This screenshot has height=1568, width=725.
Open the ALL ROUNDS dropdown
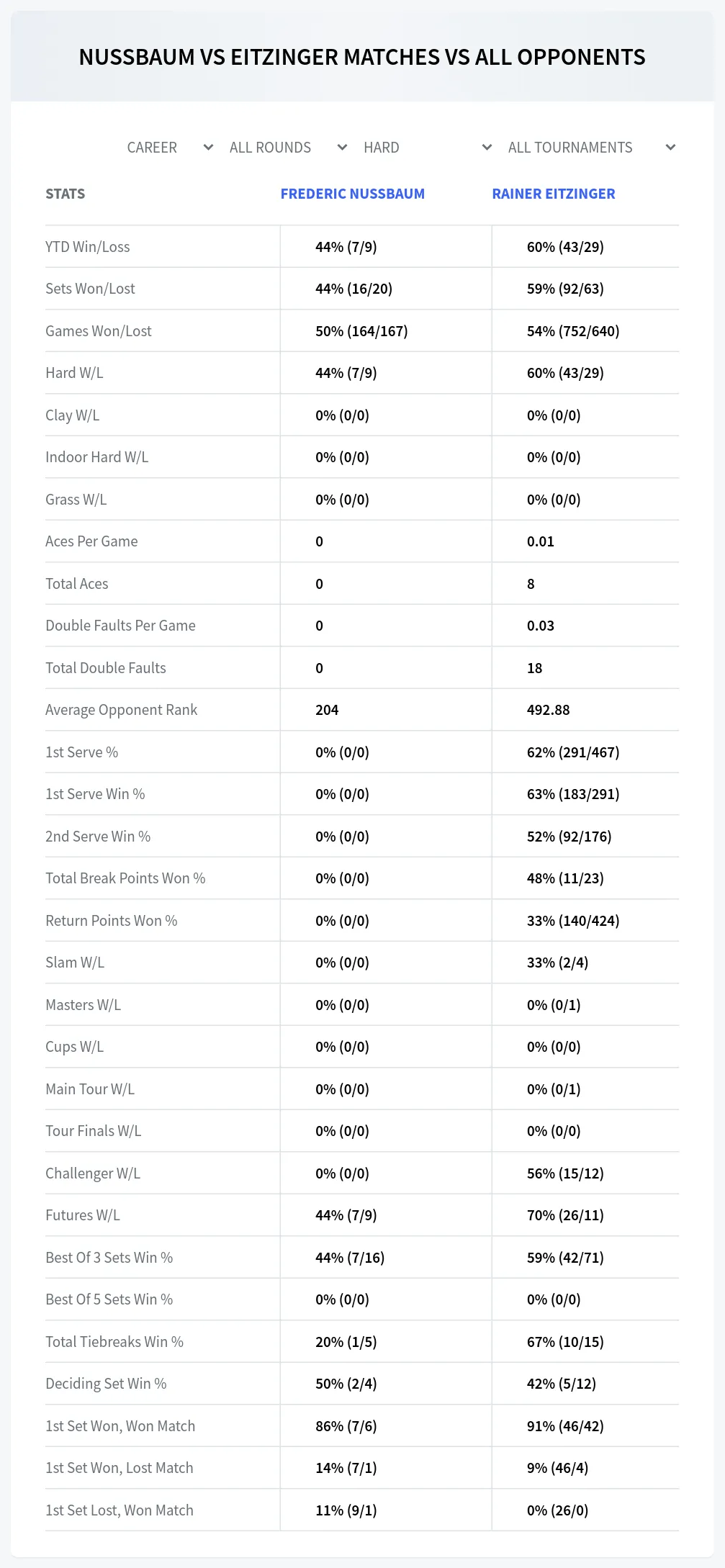coord(288,148)
